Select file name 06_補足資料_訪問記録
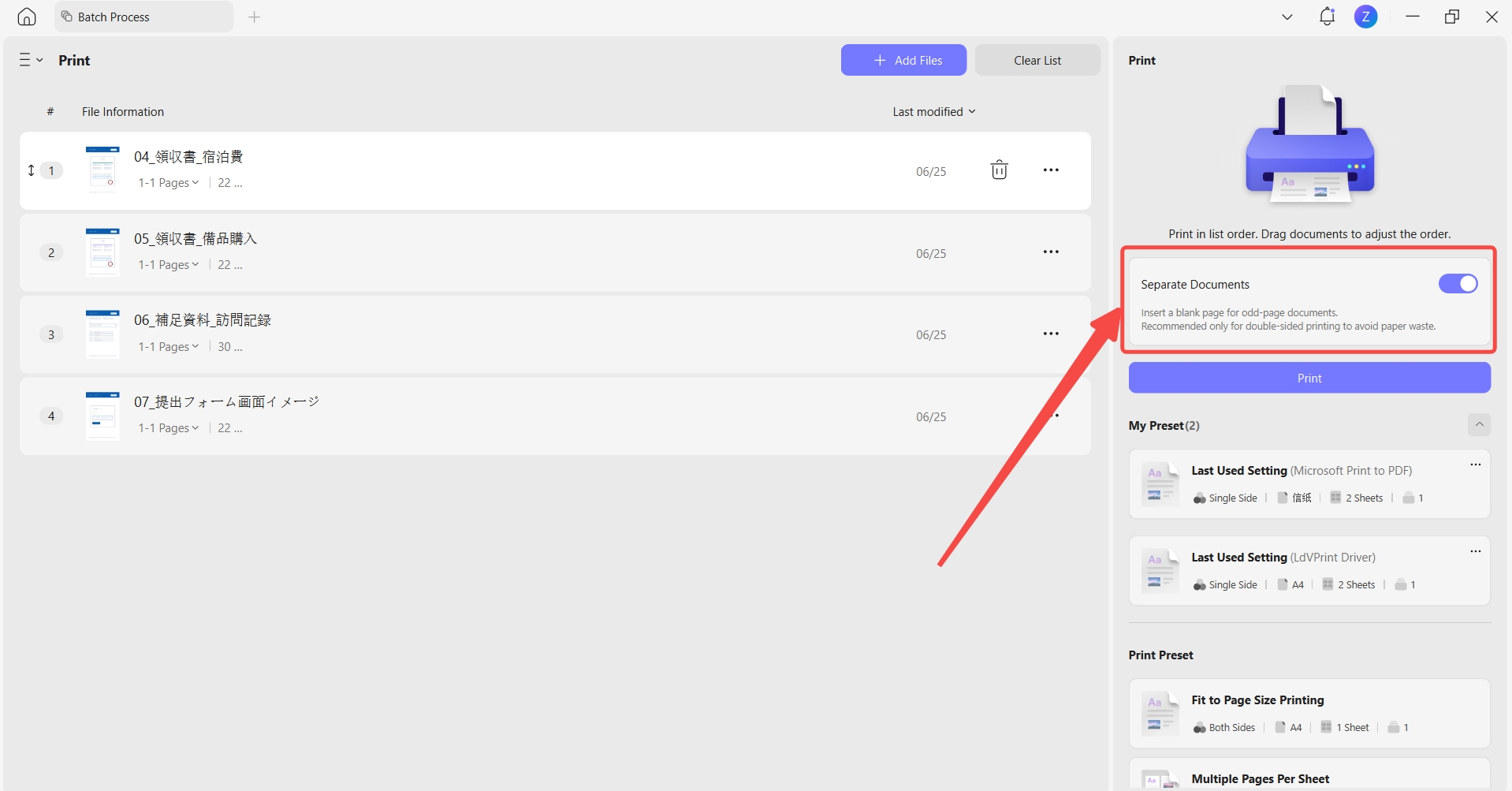 203,320
